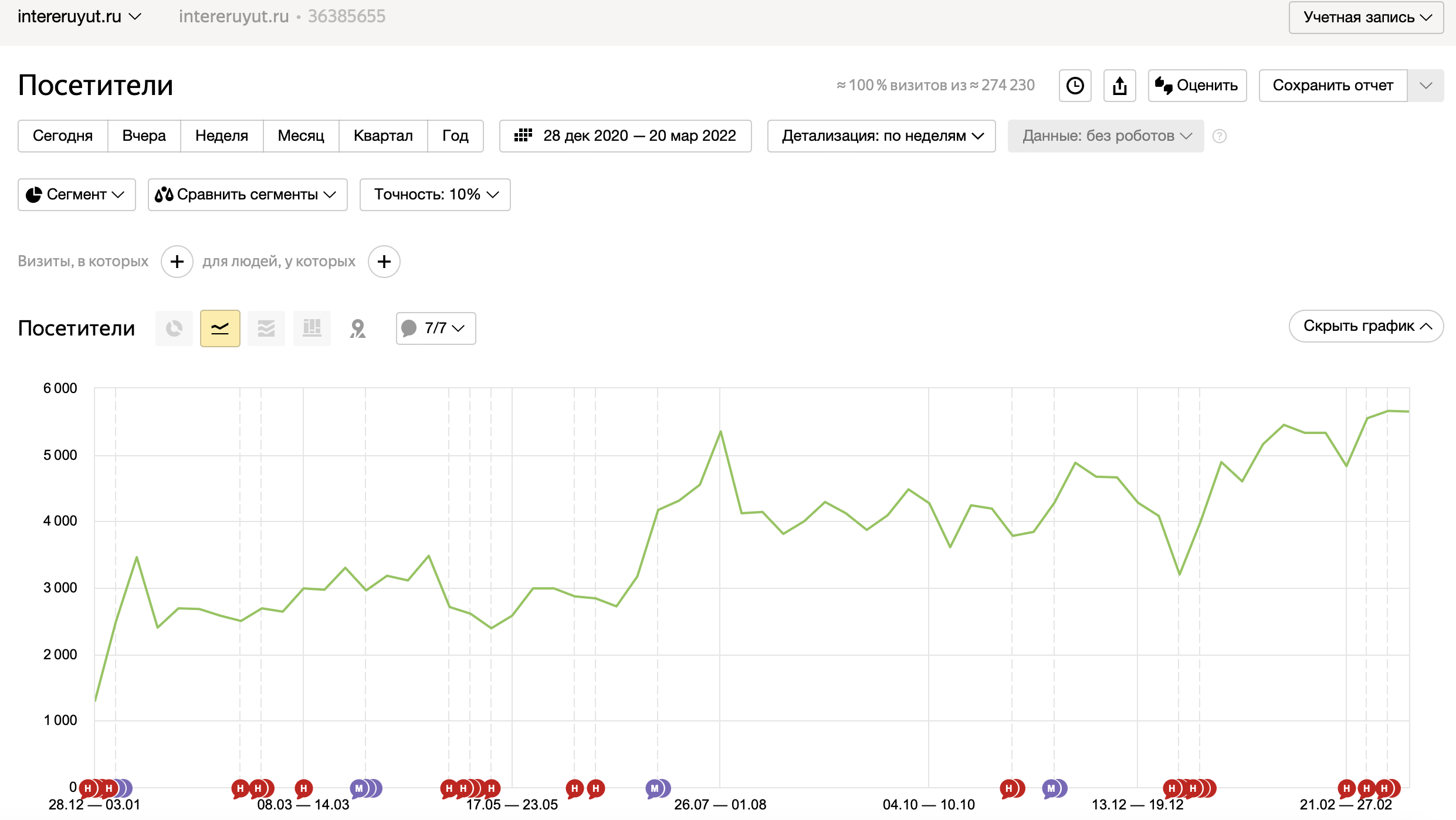Click the map pin chart icon
The height and width of the screenshot is (820, 1456).
tap(357, 328)
